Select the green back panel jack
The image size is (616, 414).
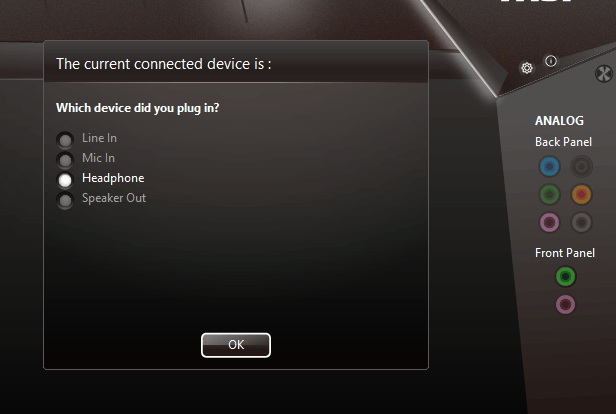pyautogui.click(x=549, y=194)
